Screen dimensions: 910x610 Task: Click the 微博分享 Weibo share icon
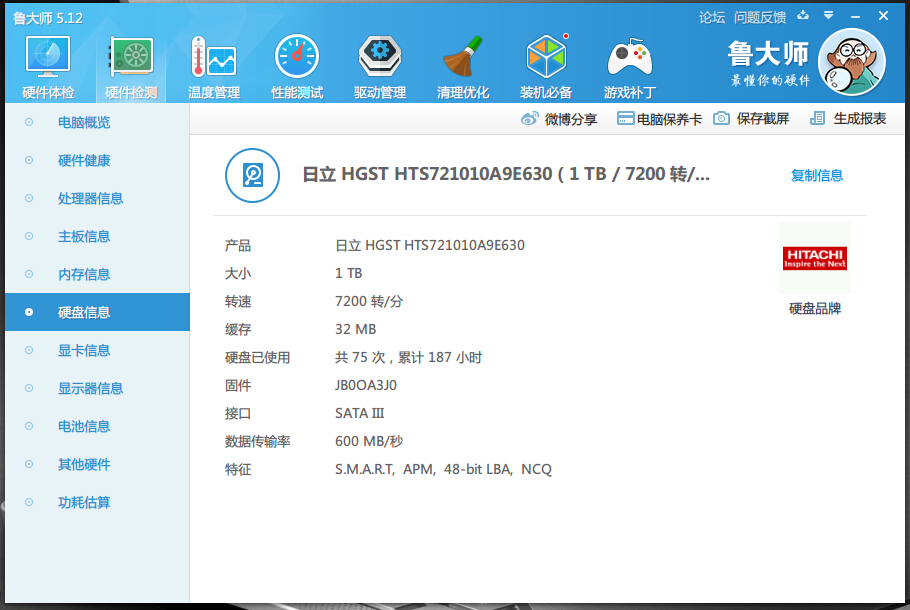[529, 118]
